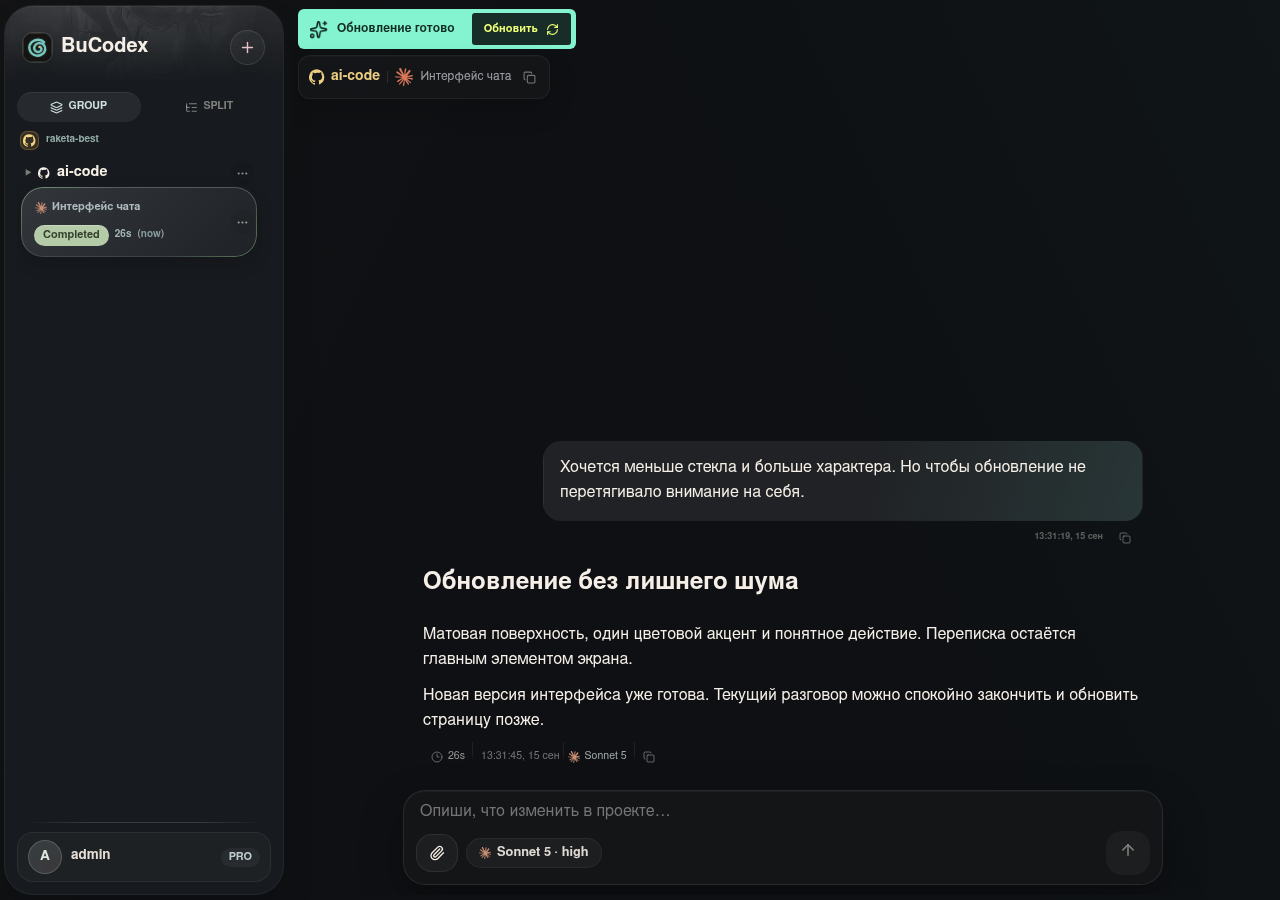Click the BuCodex spiral logo icon
This screenshot has width=1280, height=900.
tap(38, 47)
